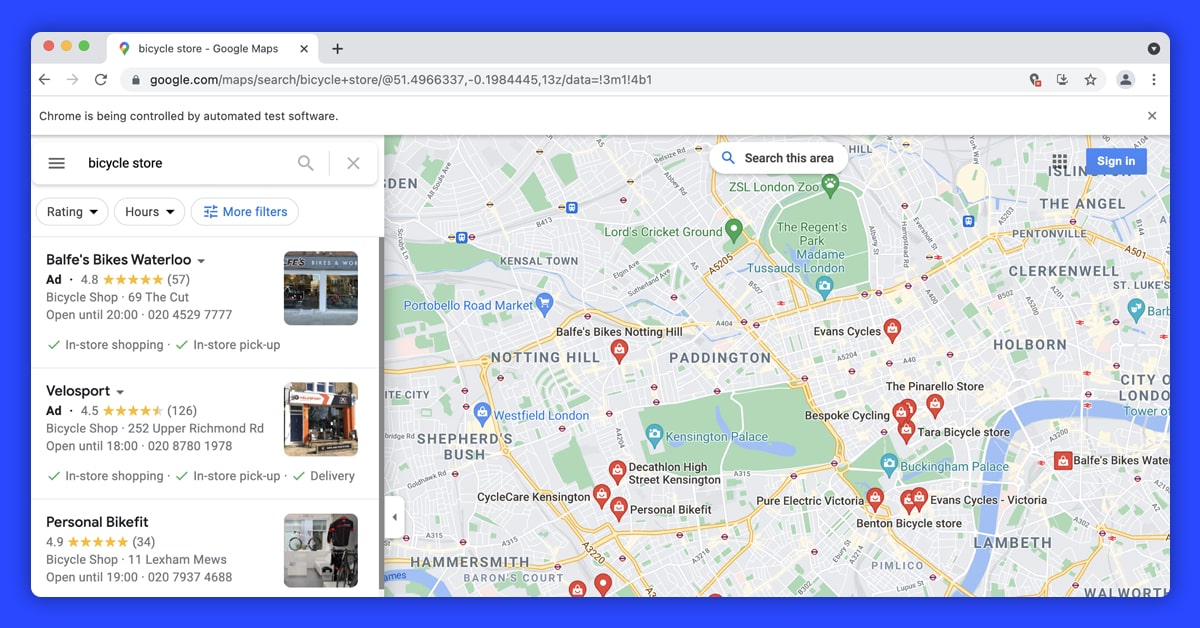Click the Westfield London shopping marker

pos(482,412)
